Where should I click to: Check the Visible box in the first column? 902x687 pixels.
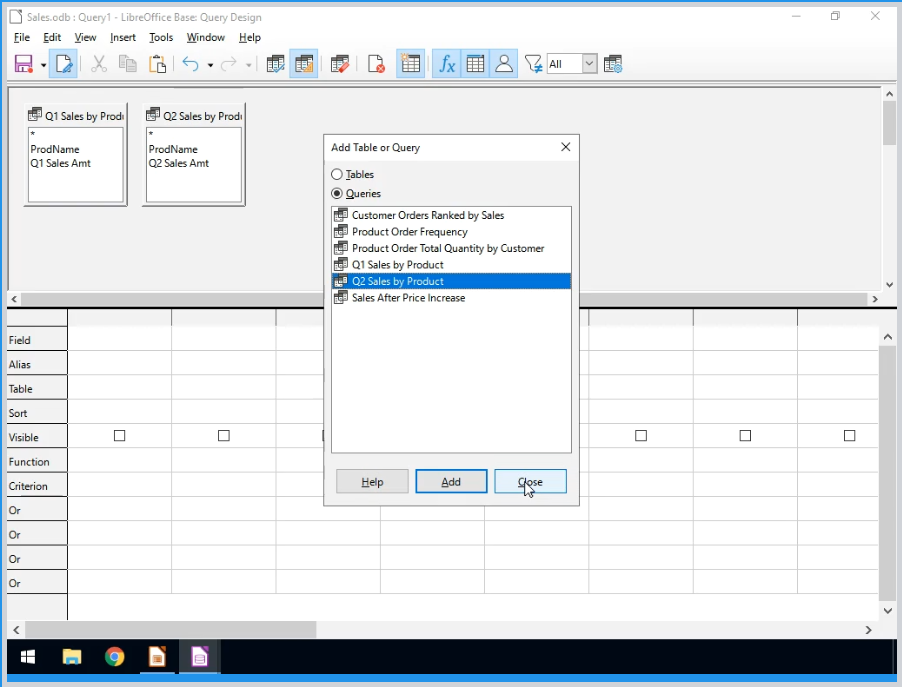tap(120, 436)
